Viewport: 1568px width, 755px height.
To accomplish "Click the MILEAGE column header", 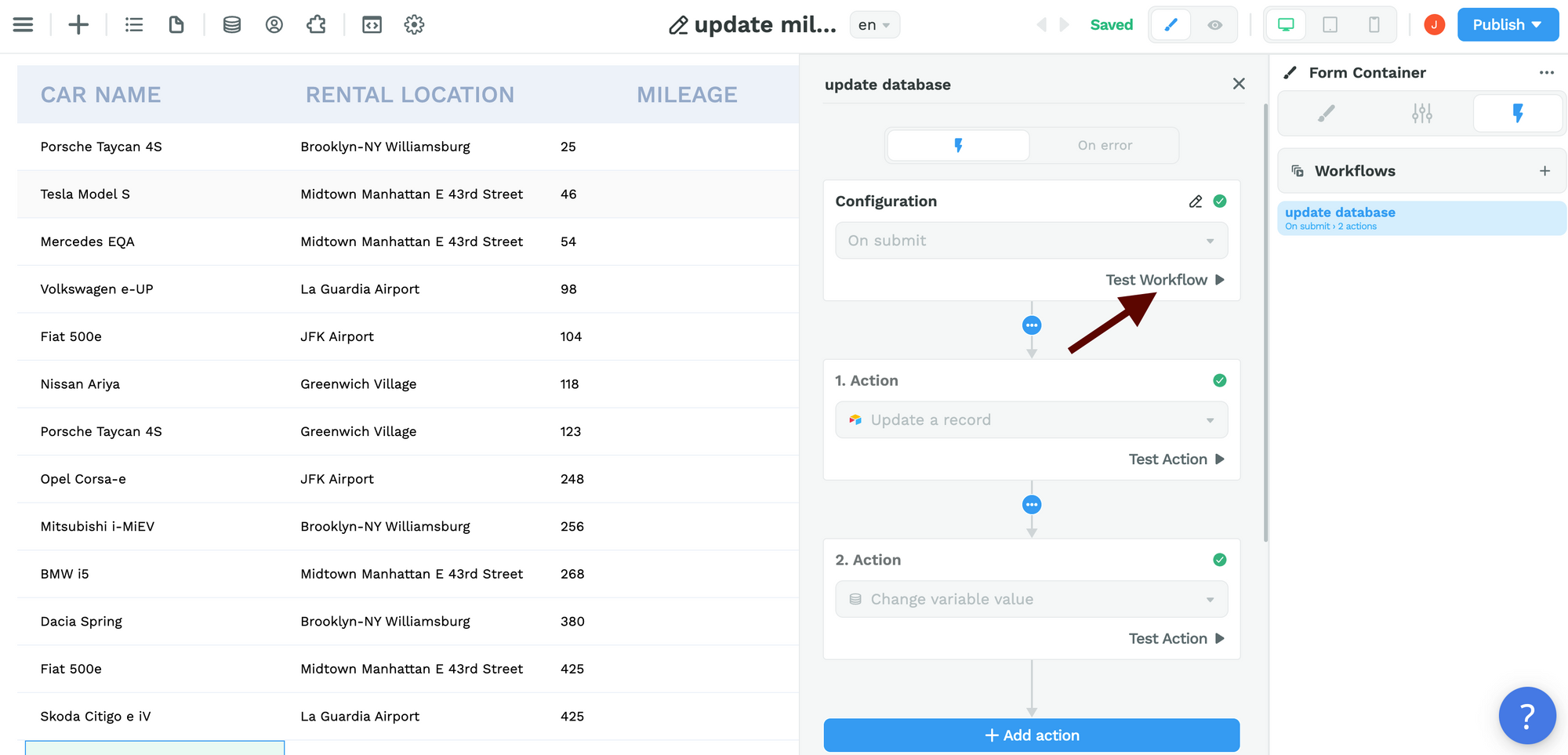I will pyautogui.click(x=687, y=95).
